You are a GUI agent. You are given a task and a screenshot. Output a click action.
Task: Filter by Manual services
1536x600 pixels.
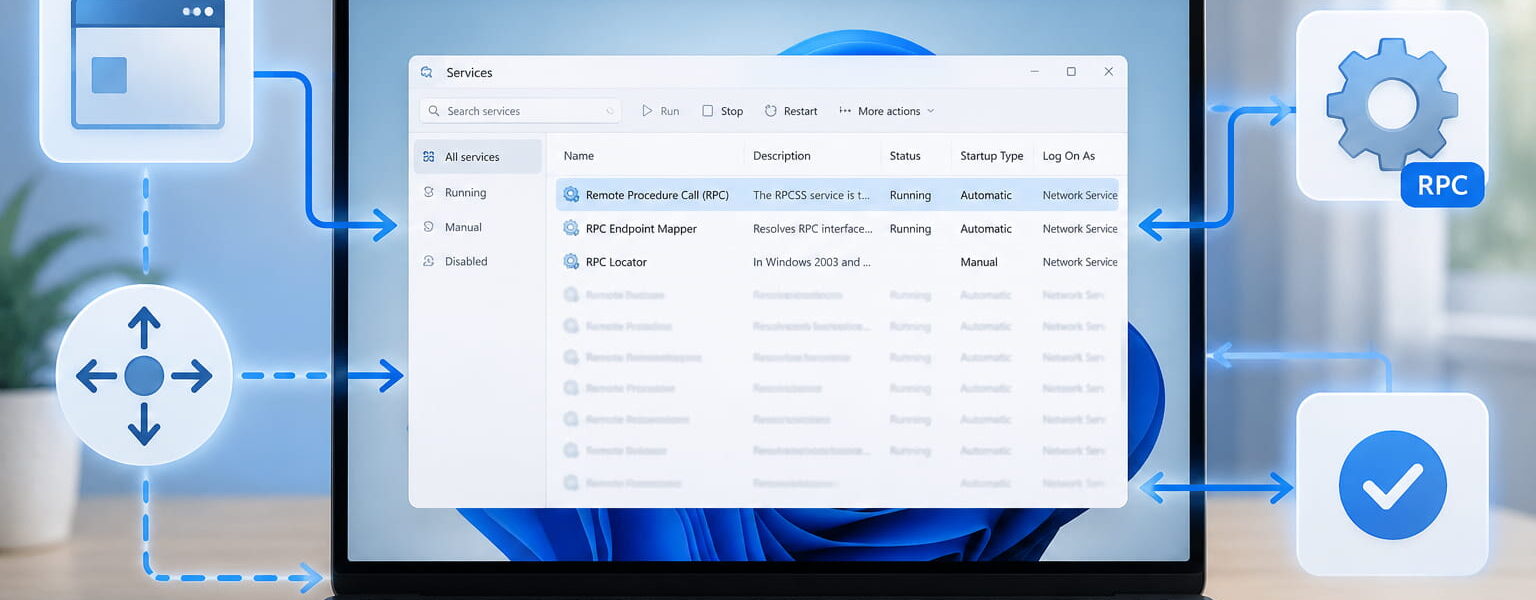pyautogui.click(x=478, y=227)
